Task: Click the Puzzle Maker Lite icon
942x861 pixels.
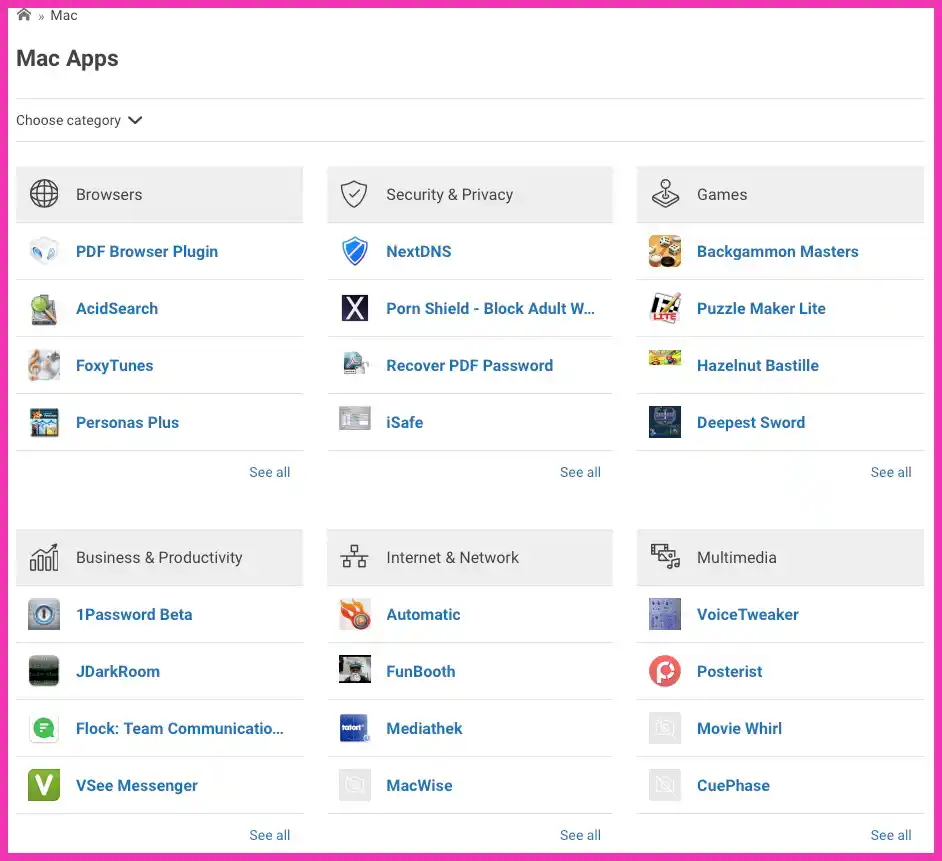Action: 665,308
